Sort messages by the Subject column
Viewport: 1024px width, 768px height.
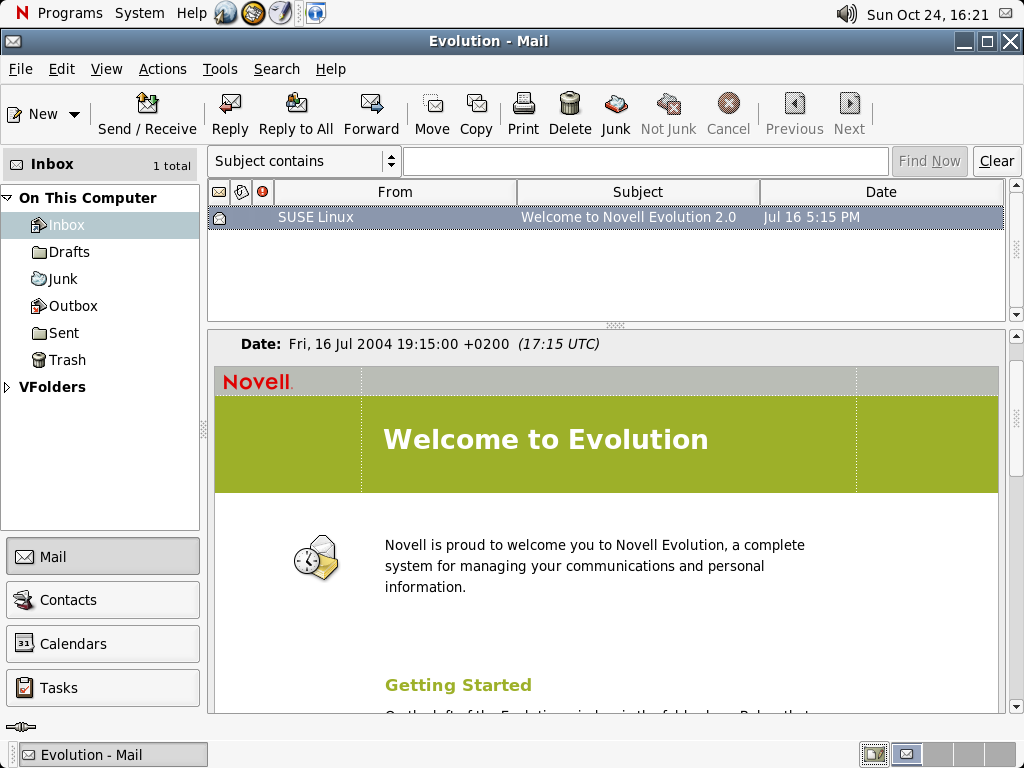coord(638,192)
